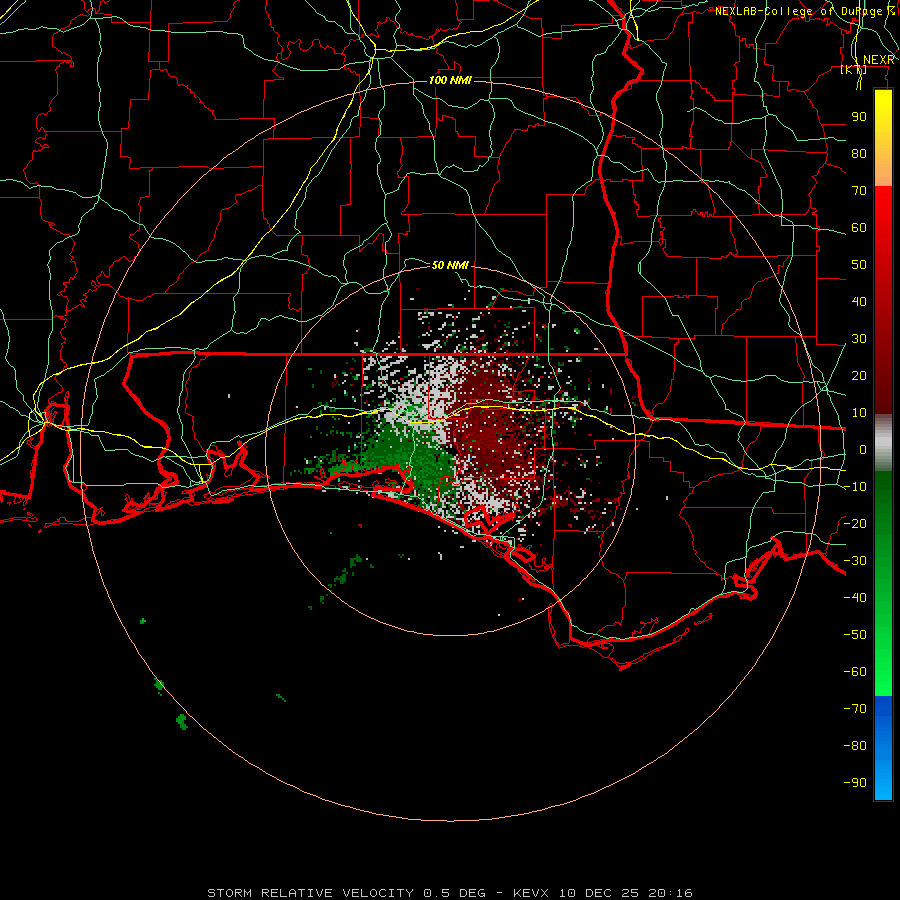Select the -90 value on velocity scale
Viewport: 900px width, 900px height.
tap(855, 783)
